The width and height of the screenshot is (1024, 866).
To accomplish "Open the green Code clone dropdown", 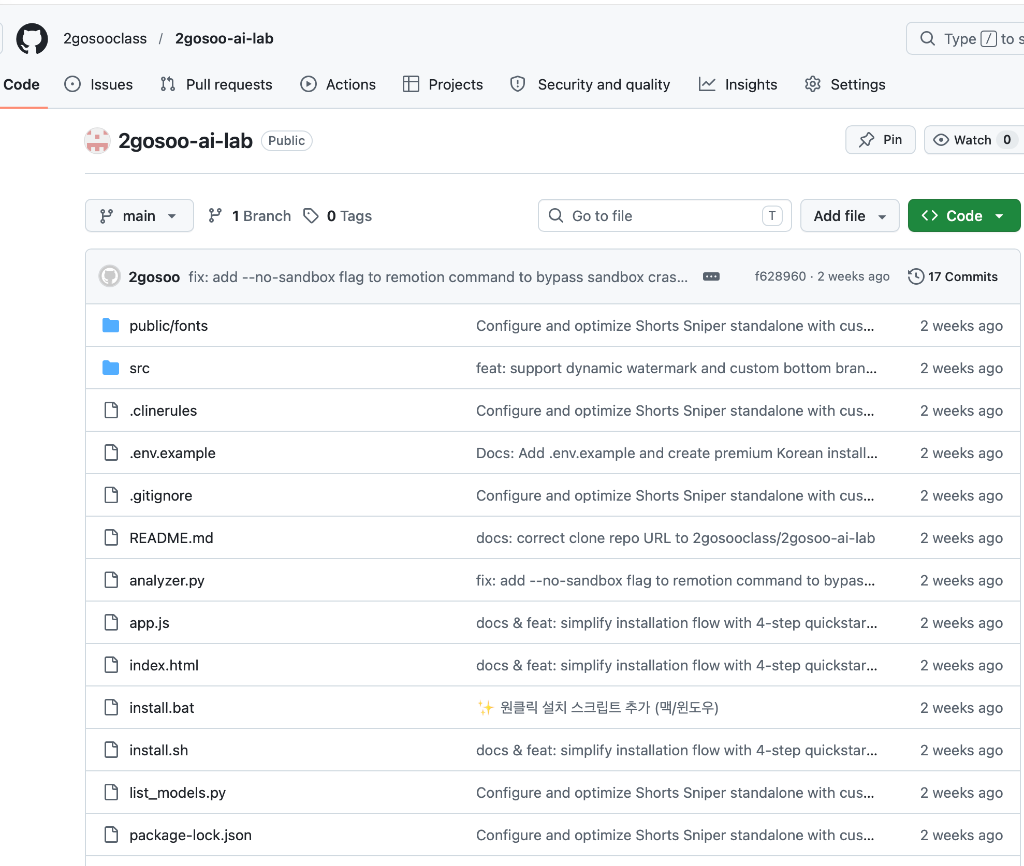I will 964,216.
